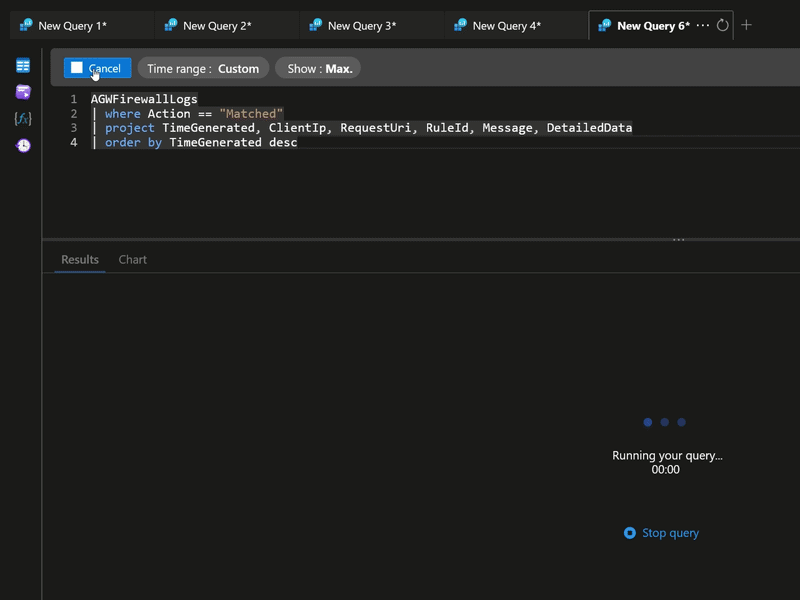
Task: Click the 00:00 elapsed timer
Action: coord(665,469)
